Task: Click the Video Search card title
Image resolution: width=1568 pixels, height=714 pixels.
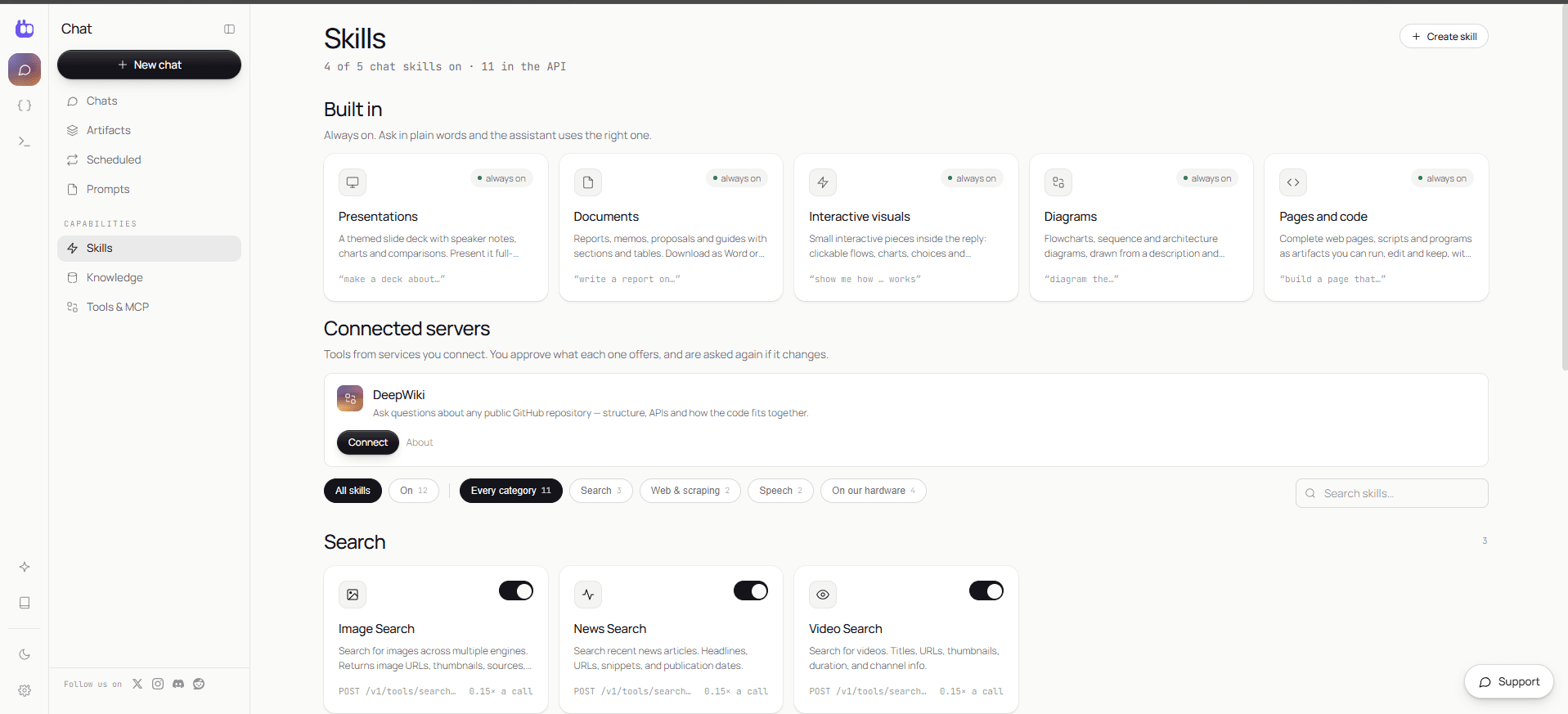Action: coord(846,629)
